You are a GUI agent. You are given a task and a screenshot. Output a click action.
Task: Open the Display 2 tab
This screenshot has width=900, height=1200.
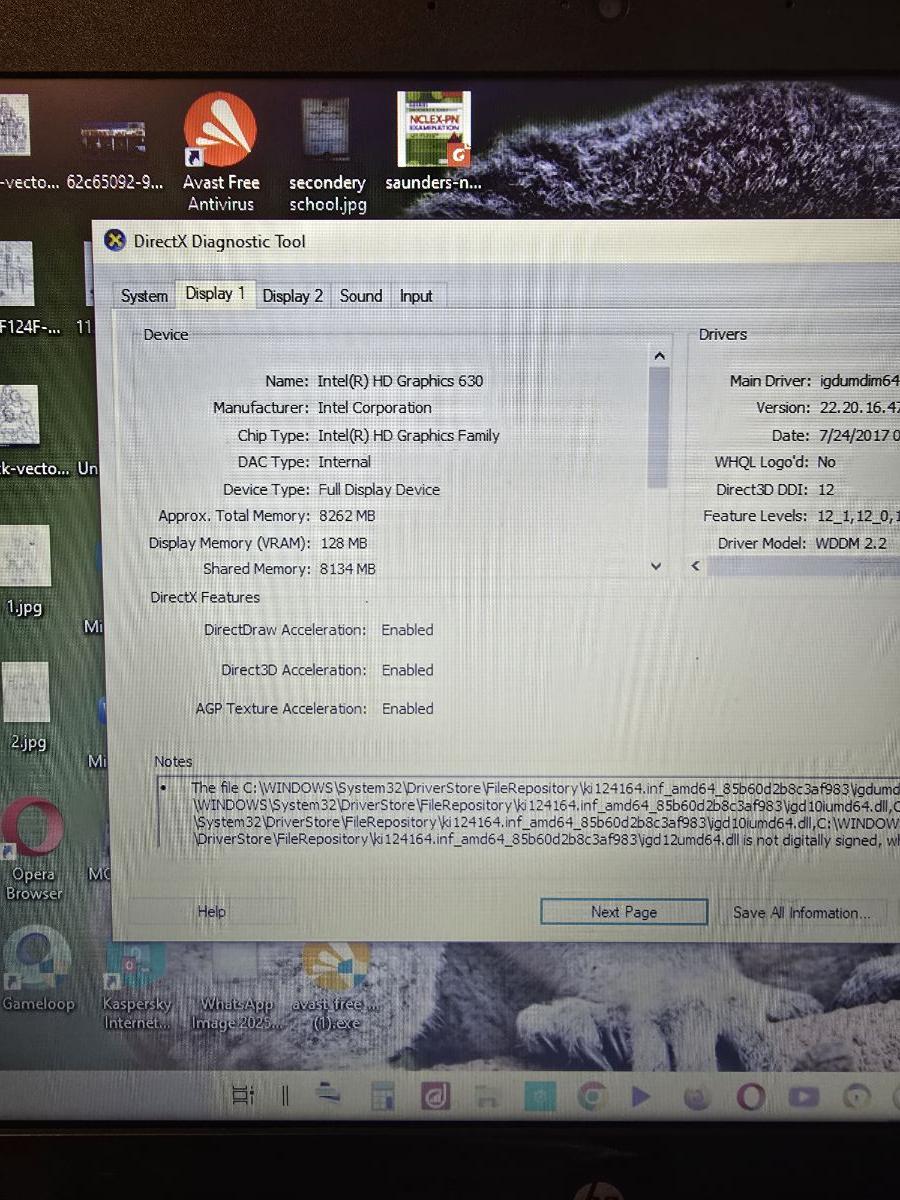(x=293, y=296)
